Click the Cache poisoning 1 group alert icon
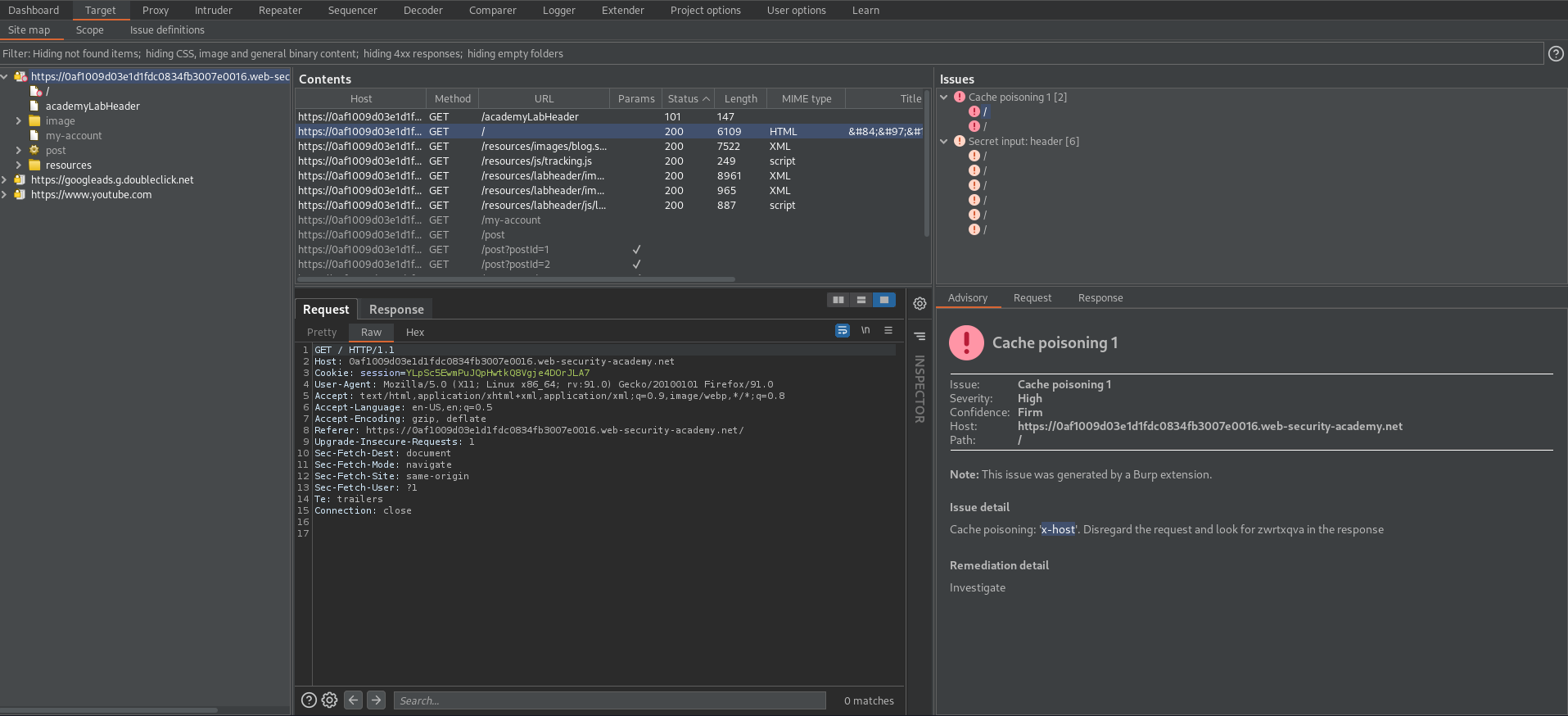Screen dimensions: 1568x716 click(x=960, y=97)
